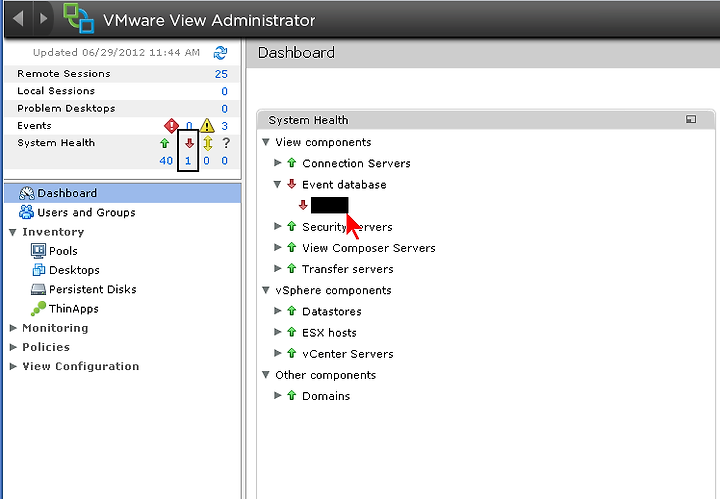Click ESX hosts green status arrow
This screenshot has width=720, height=499.
coord(292,332)
